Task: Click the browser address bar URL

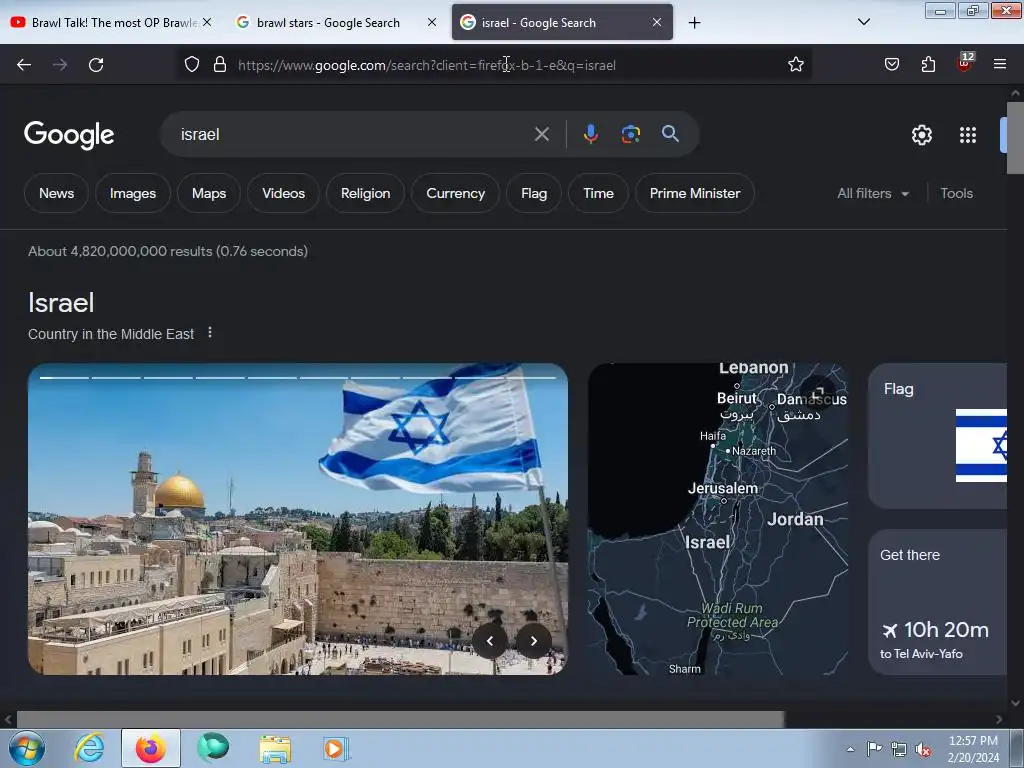Action: pyautogui.click(x=426, y=65)
